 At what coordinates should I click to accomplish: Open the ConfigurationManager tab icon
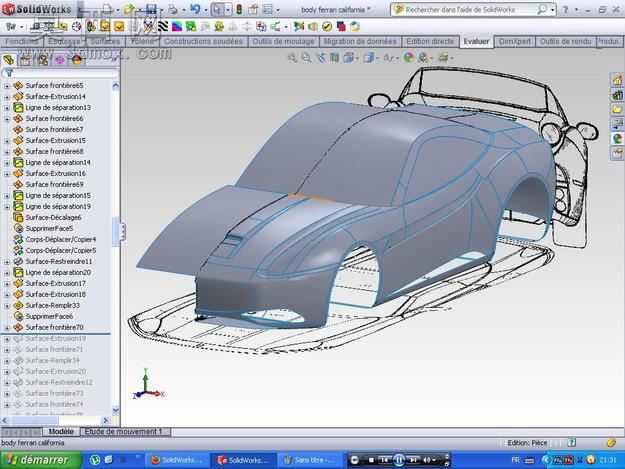coord(43,60)
